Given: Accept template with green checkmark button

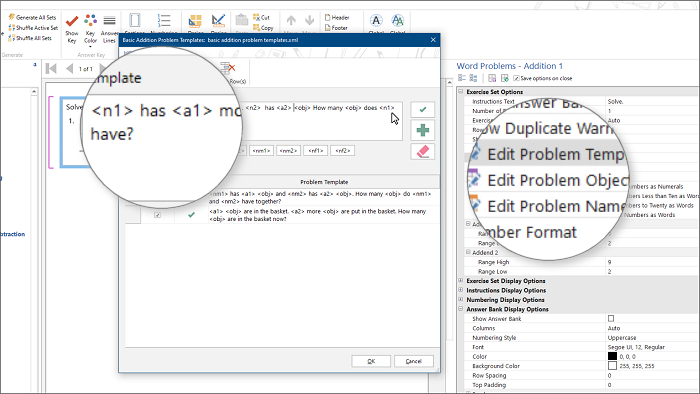Looking at the screenshot, I should 422,109.
